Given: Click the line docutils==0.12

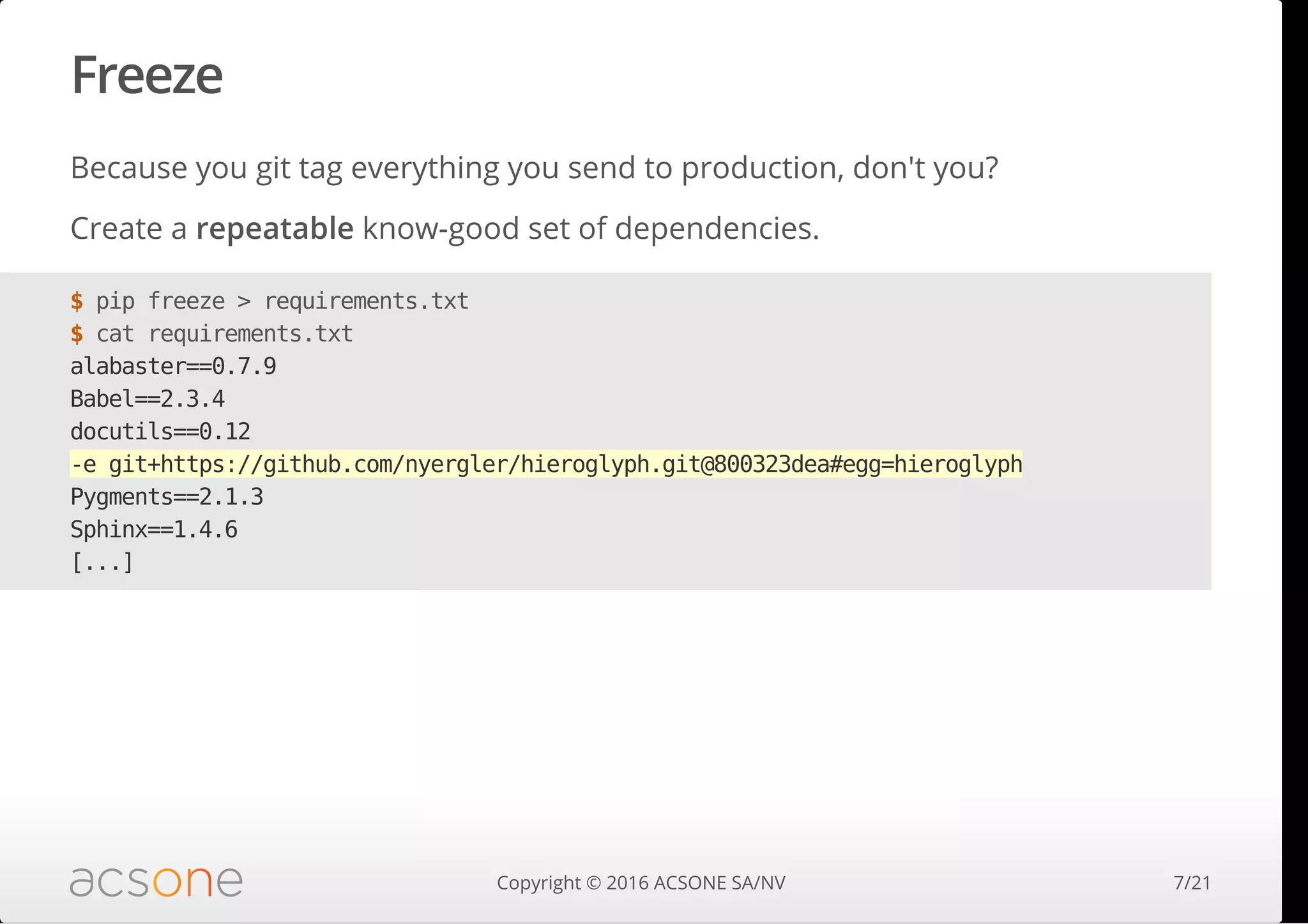Looking at the screenshot, I should (x=160, y=432).
